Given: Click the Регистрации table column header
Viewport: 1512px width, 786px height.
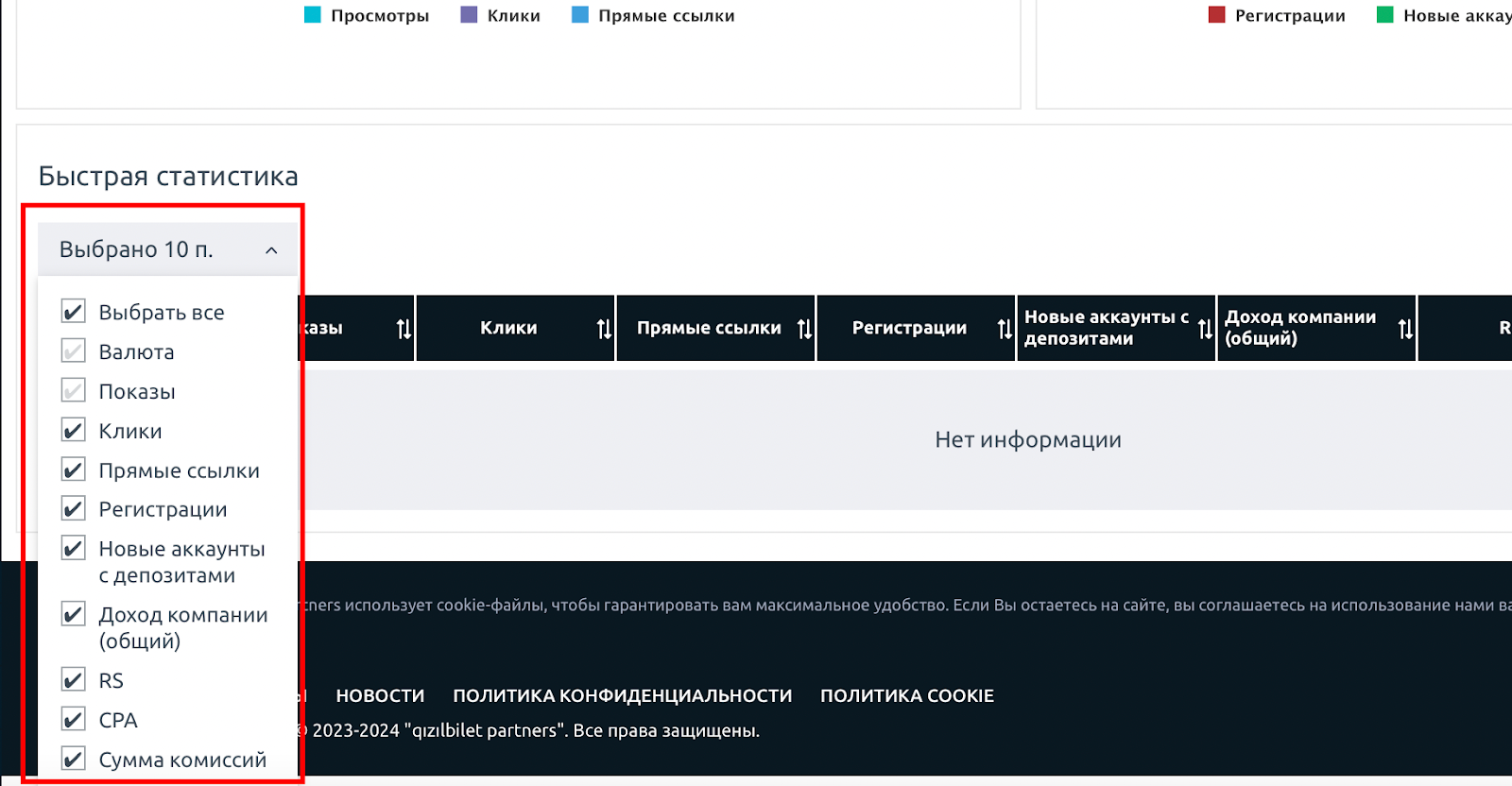Looking at the screenshot, I should coord(916,328).
